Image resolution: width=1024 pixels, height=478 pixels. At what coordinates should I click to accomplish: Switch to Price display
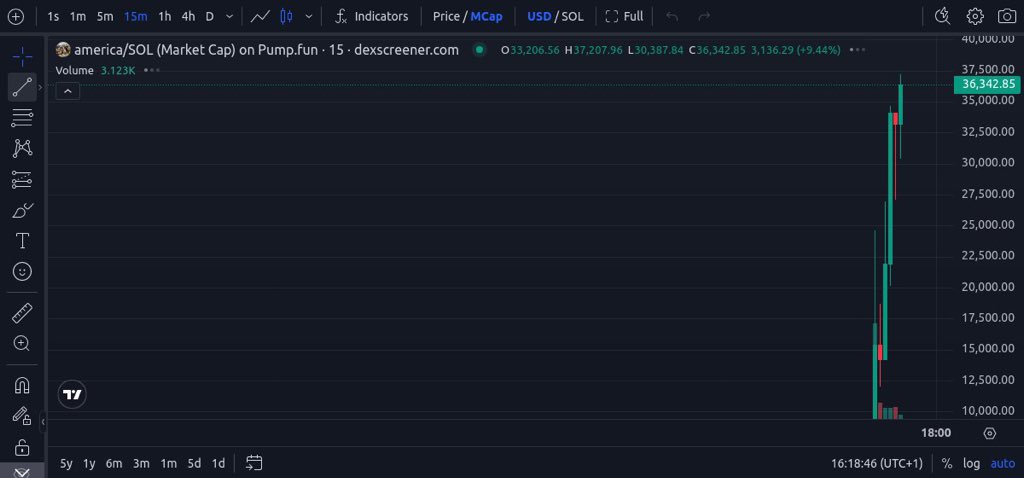[446, 16]
